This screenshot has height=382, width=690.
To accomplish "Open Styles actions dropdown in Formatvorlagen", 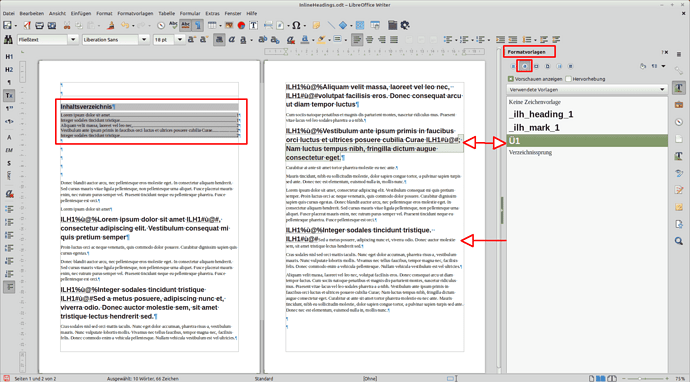I will point(663,66).
